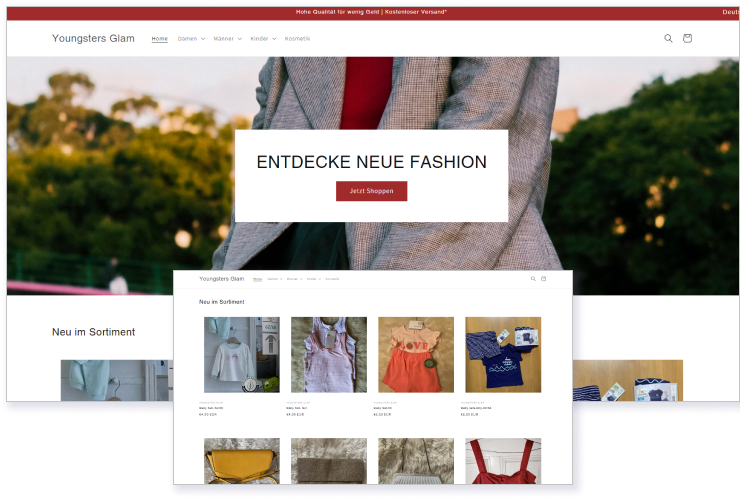This screenshot has width=740, height=499.
Task: Click the 'ENTDECKE NEUE FASHION' banner heading
Action: (371, 162)
